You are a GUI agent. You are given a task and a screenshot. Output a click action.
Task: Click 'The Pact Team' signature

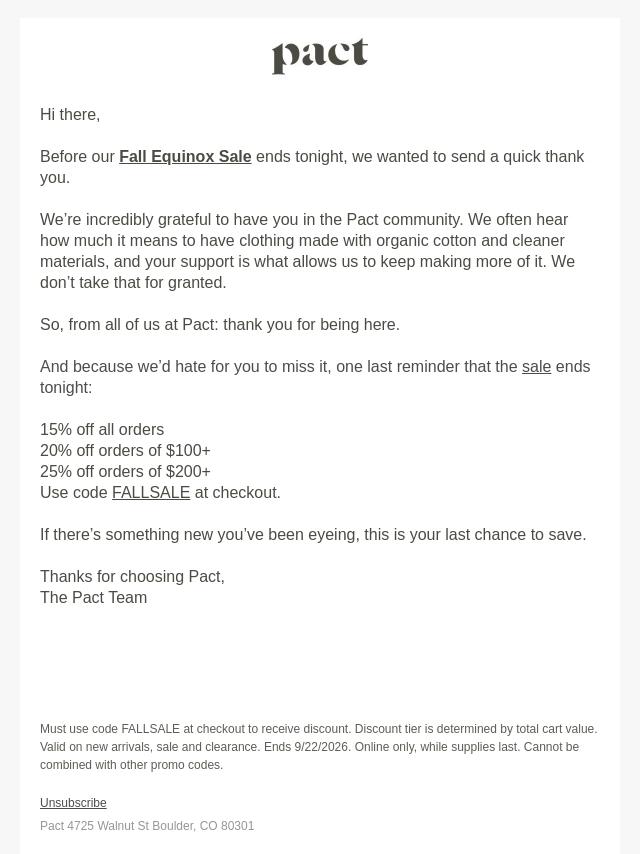coord(94,597)
